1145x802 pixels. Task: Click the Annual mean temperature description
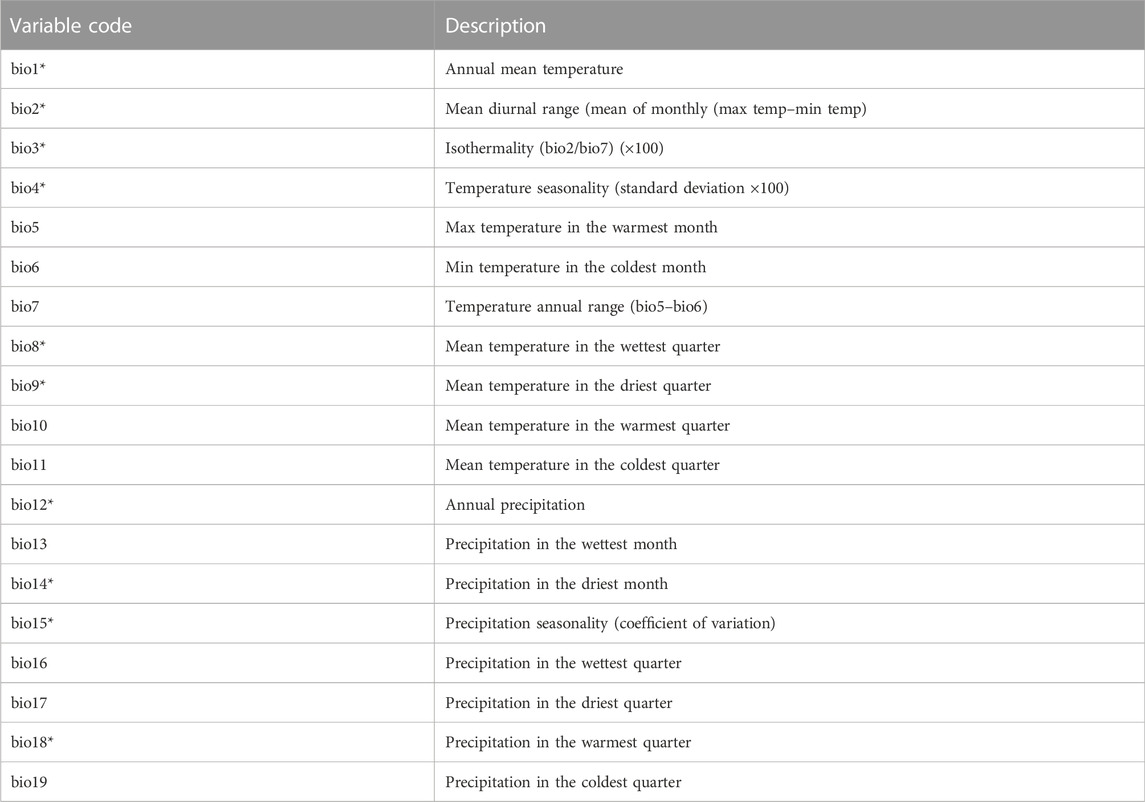pos(534,69)
